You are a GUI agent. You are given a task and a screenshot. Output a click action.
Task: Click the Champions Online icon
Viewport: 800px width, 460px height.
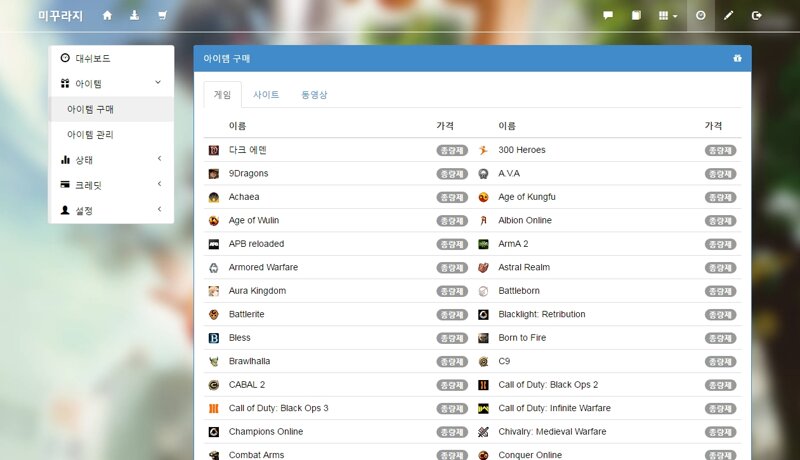pyautogui.click(x=214, y=431)
